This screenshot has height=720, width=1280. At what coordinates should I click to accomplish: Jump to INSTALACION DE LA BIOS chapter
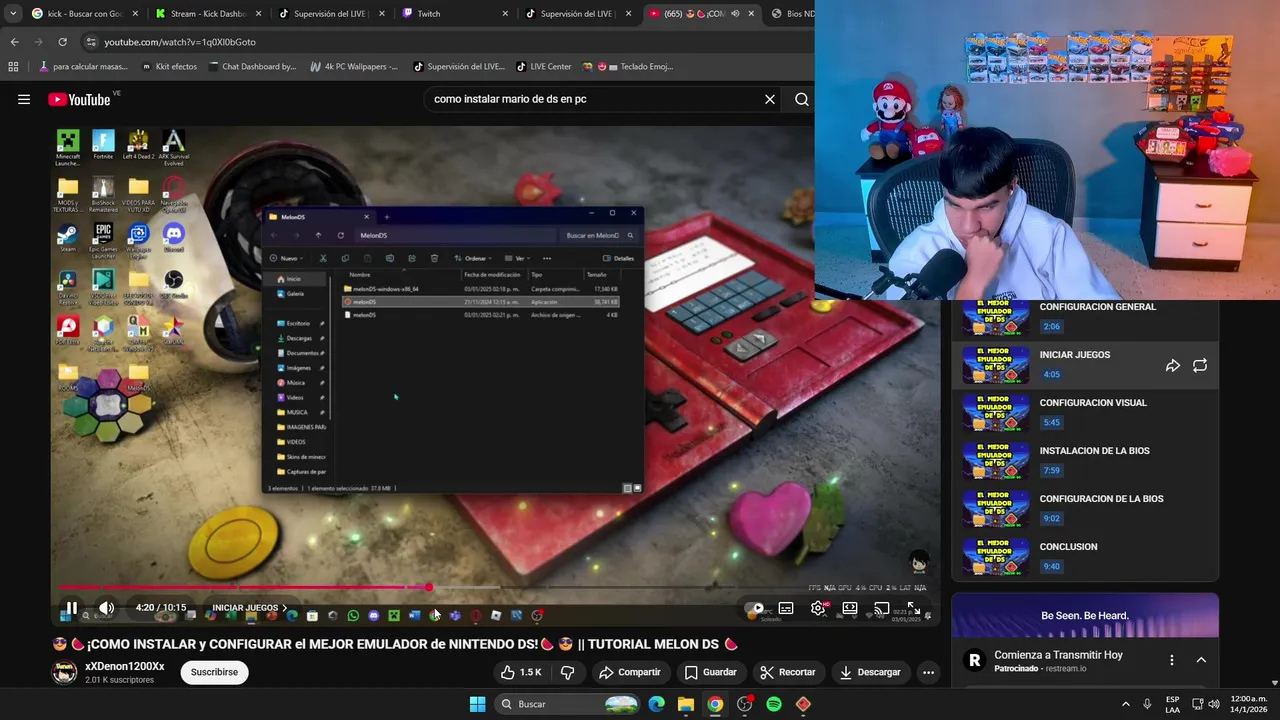pyautogui.click(x=1085, y=462)
